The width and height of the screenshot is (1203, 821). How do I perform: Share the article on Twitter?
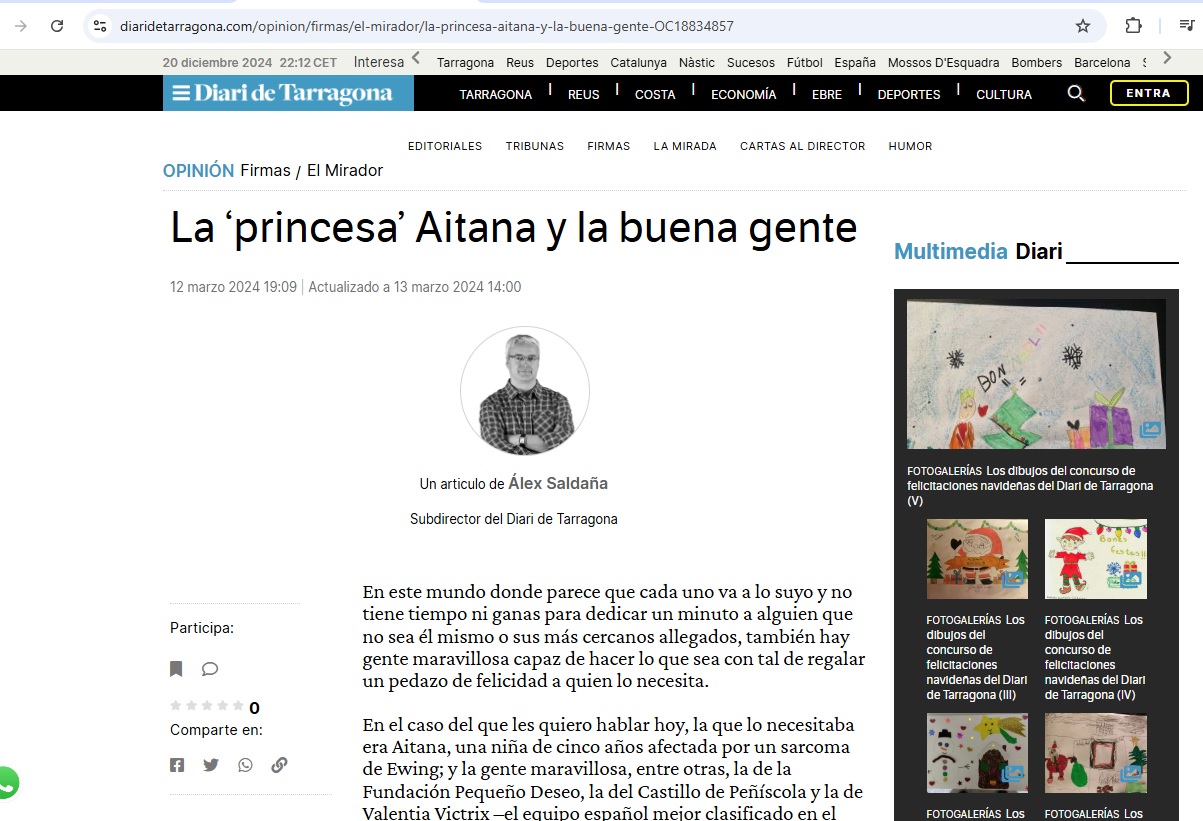point(211,765)
